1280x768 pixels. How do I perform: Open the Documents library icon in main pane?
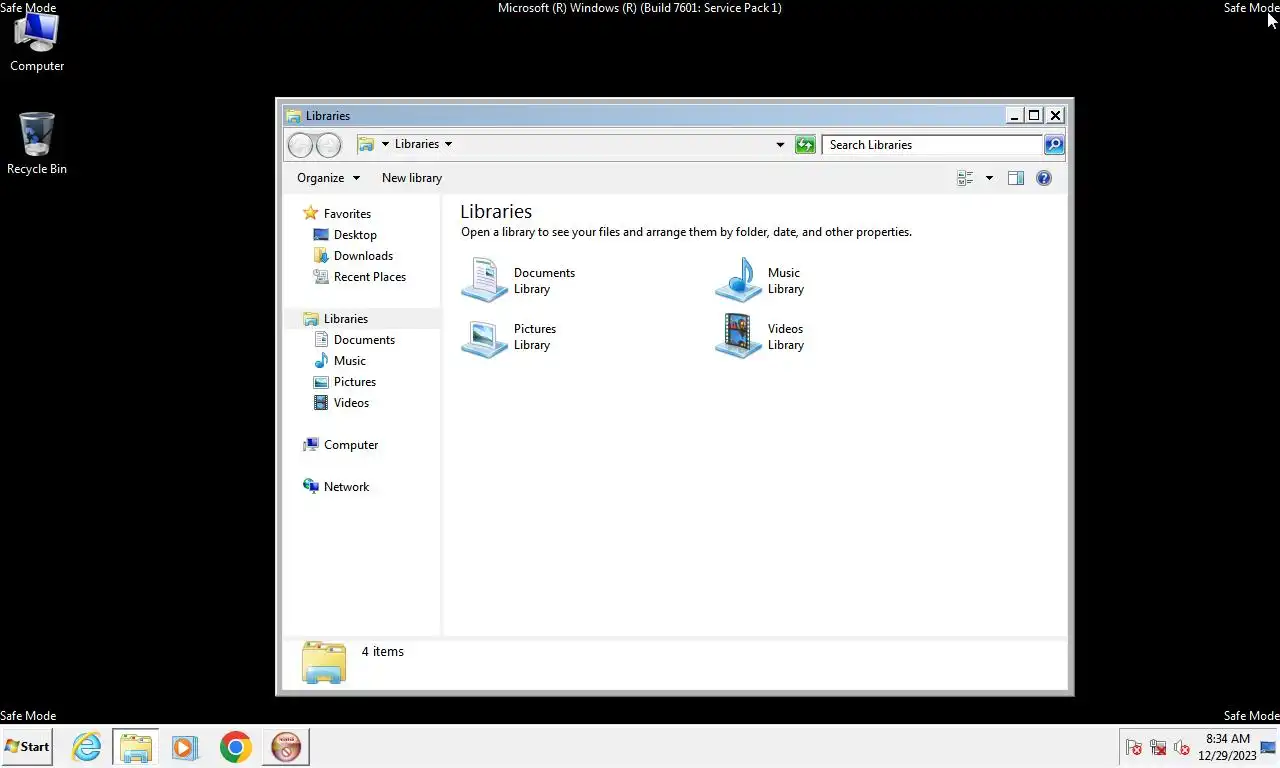pos(485,280)
